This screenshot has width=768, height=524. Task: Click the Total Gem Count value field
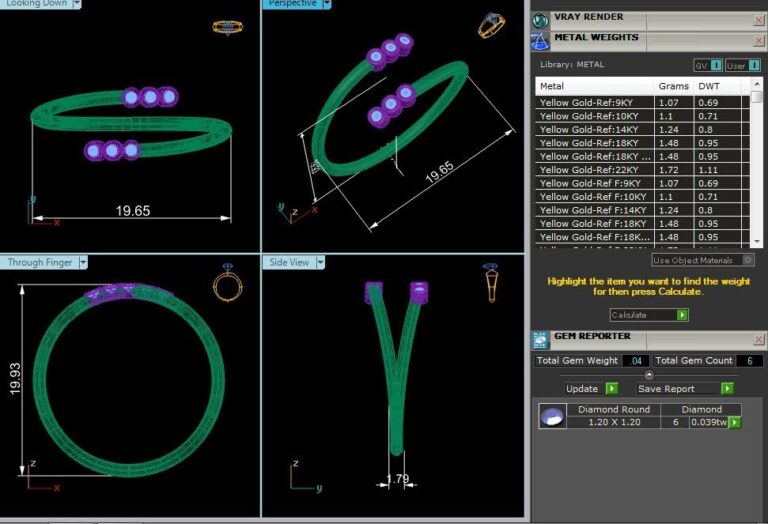coord(749,361)
